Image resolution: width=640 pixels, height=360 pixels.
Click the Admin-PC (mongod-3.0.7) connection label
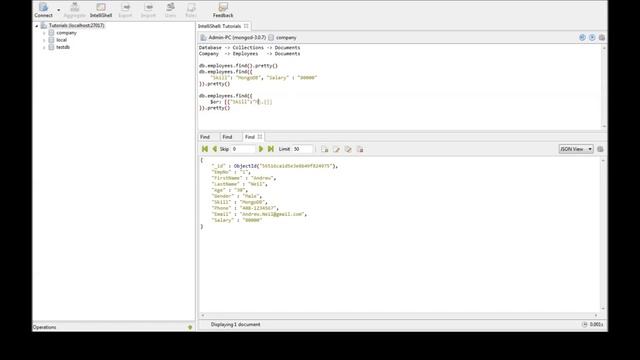pos(237,38)
